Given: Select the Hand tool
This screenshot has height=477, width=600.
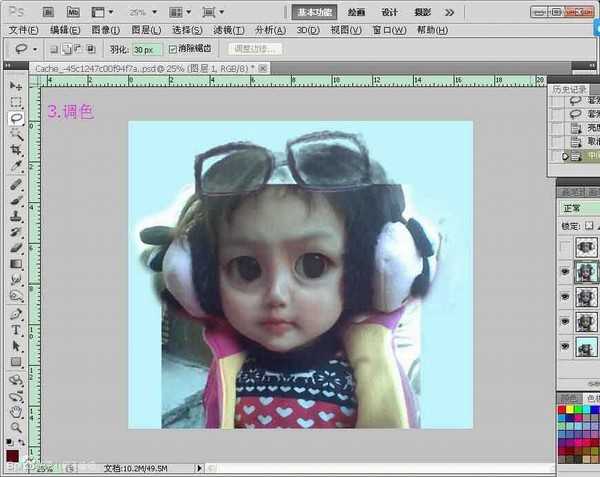Looking at the screenshot, I should click(x=16, y=411).
